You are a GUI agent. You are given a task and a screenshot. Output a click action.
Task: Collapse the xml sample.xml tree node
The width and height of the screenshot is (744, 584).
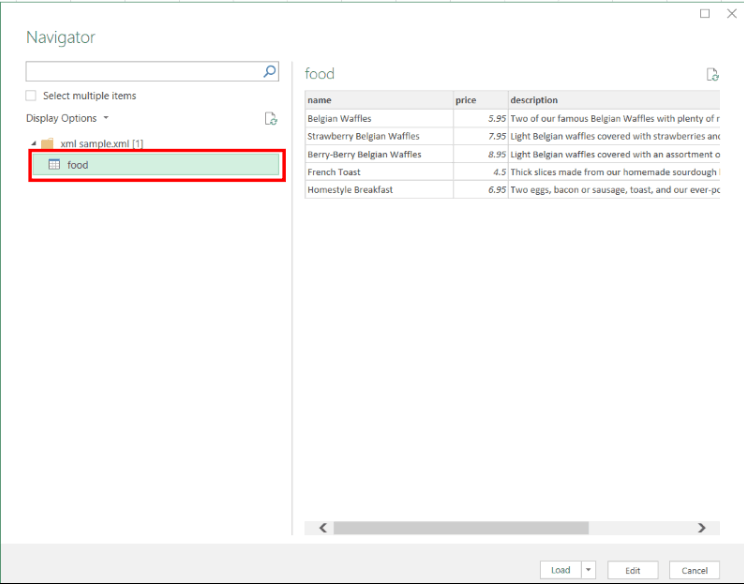[33, 144]
